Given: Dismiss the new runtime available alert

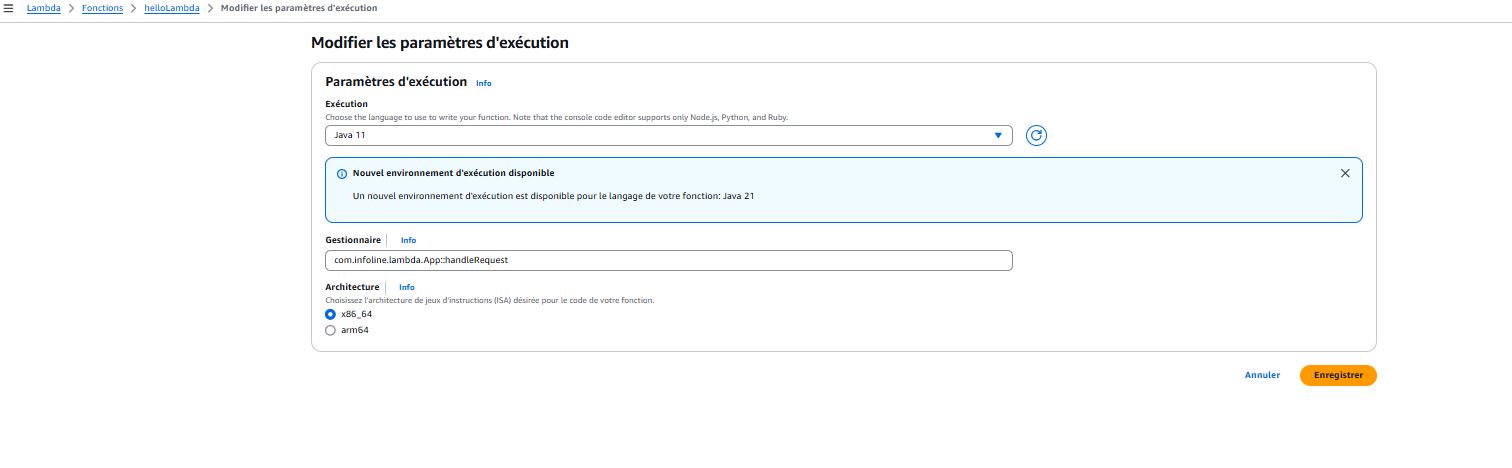Looking at the screenshot, I should pos(1345,173).
